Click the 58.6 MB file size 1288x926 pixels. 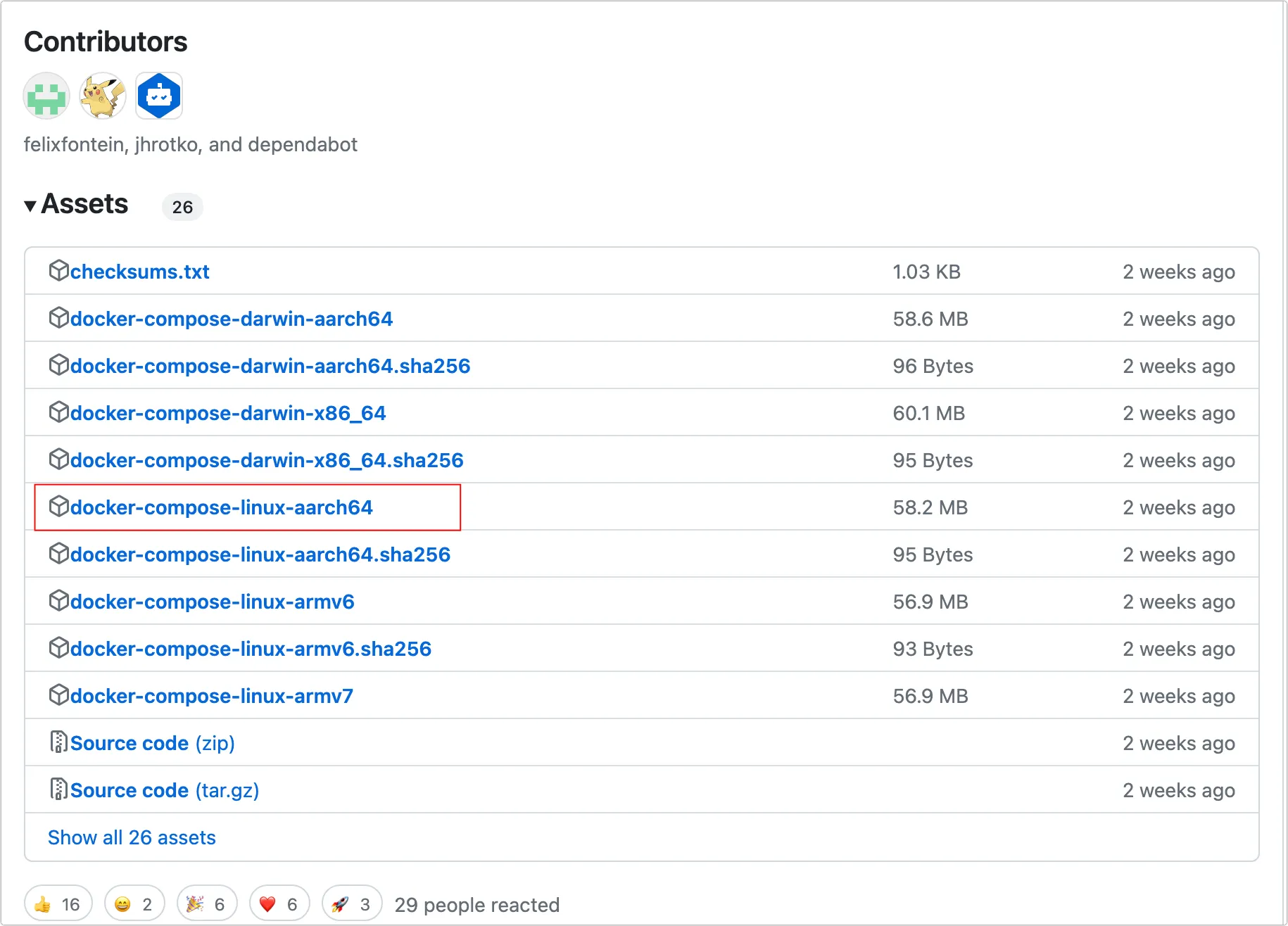tap(930, 319)
